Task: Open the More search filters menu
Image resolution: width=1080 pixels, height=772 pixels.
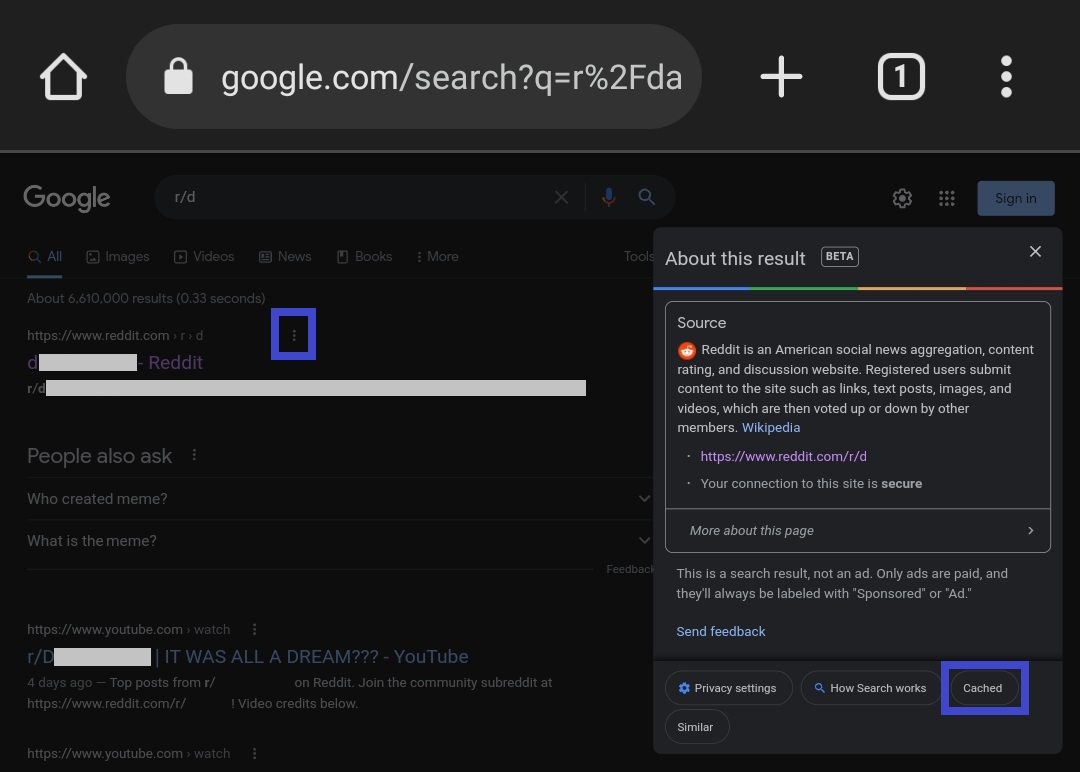Action: (437, 257)
